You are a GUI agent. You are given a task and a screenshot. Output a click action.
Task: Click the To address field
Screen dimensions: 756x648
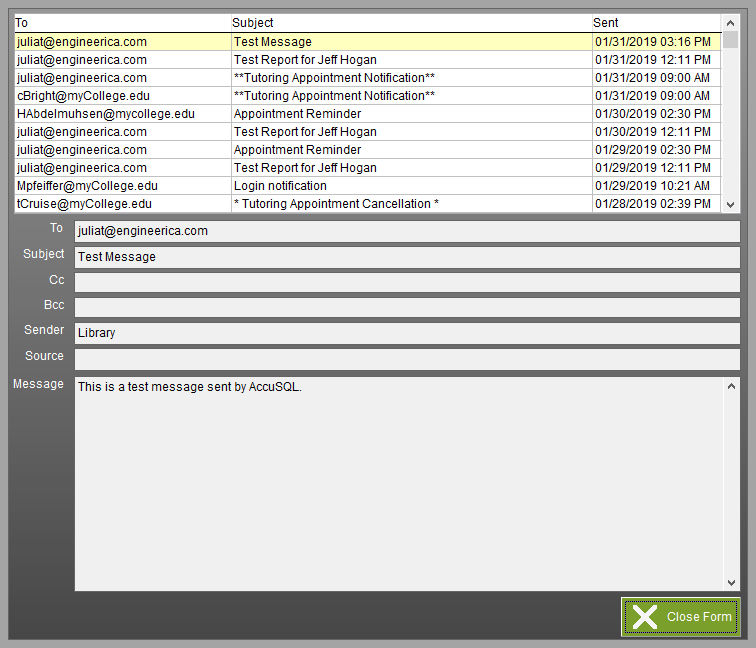[407, 231]
